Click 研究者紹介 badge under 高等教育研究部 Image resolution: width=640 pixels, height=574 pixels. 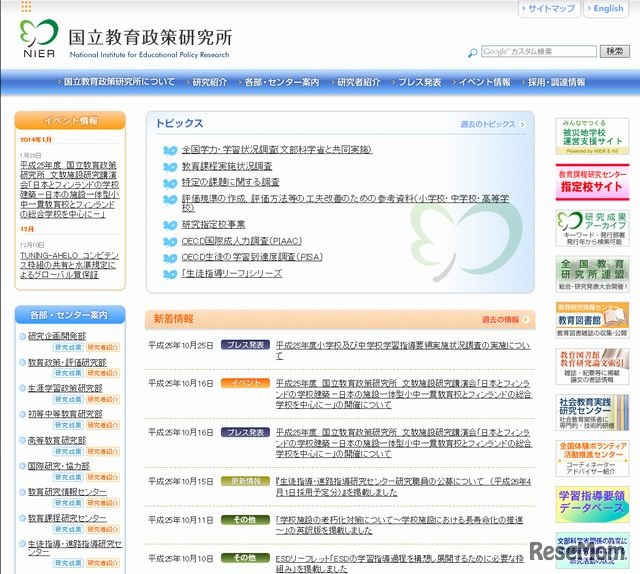102,452
